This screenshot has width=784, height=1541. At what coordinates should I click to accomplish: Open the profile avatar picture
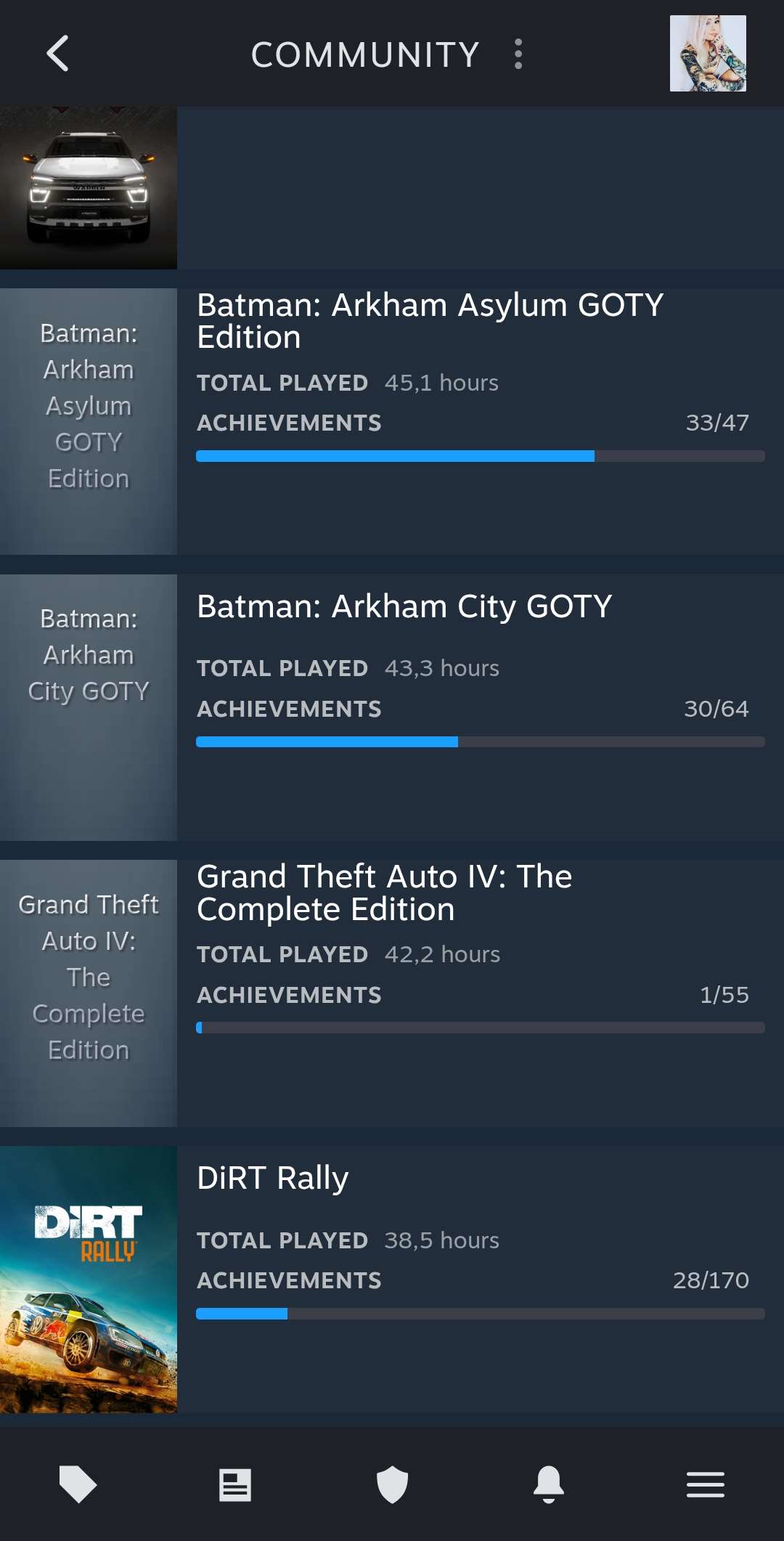click(x=708, y=54)
